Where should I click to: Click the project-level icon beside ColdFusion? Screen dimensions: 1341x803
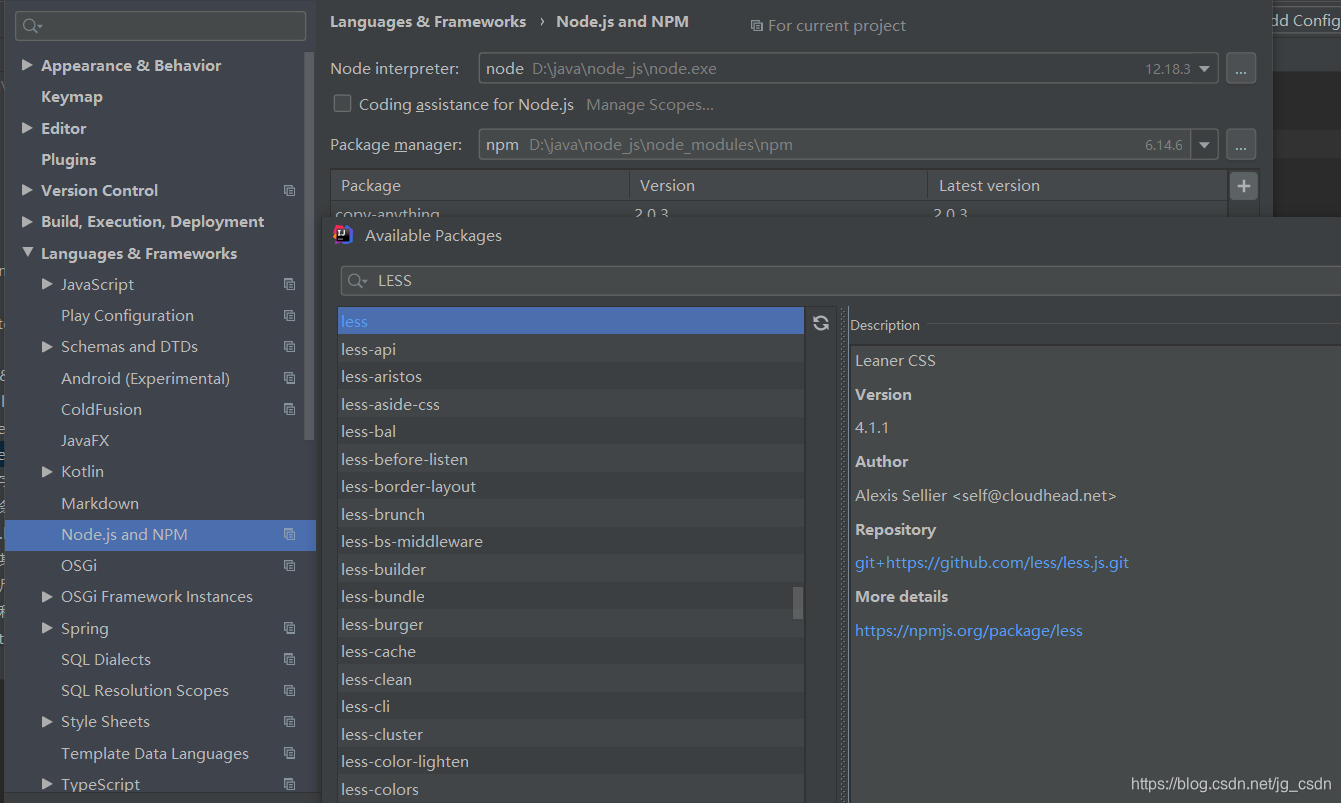click(x=289, y=410)
